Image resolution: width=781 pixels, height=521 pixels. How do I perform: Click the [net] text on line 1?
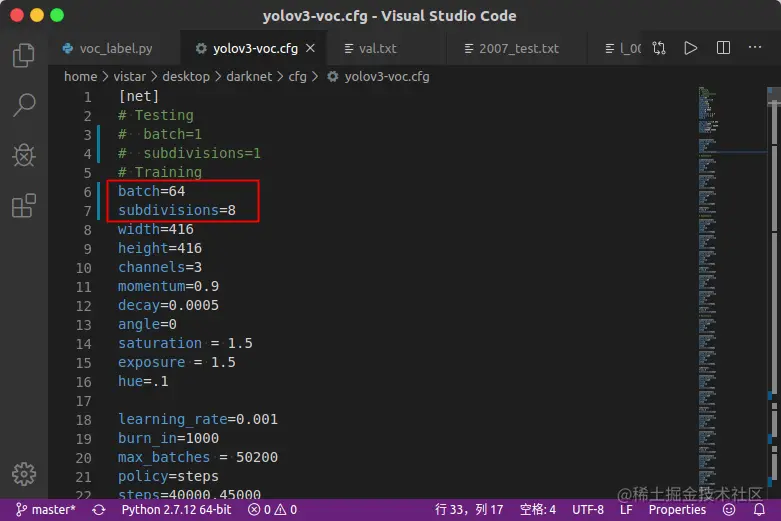click(138, 96)
